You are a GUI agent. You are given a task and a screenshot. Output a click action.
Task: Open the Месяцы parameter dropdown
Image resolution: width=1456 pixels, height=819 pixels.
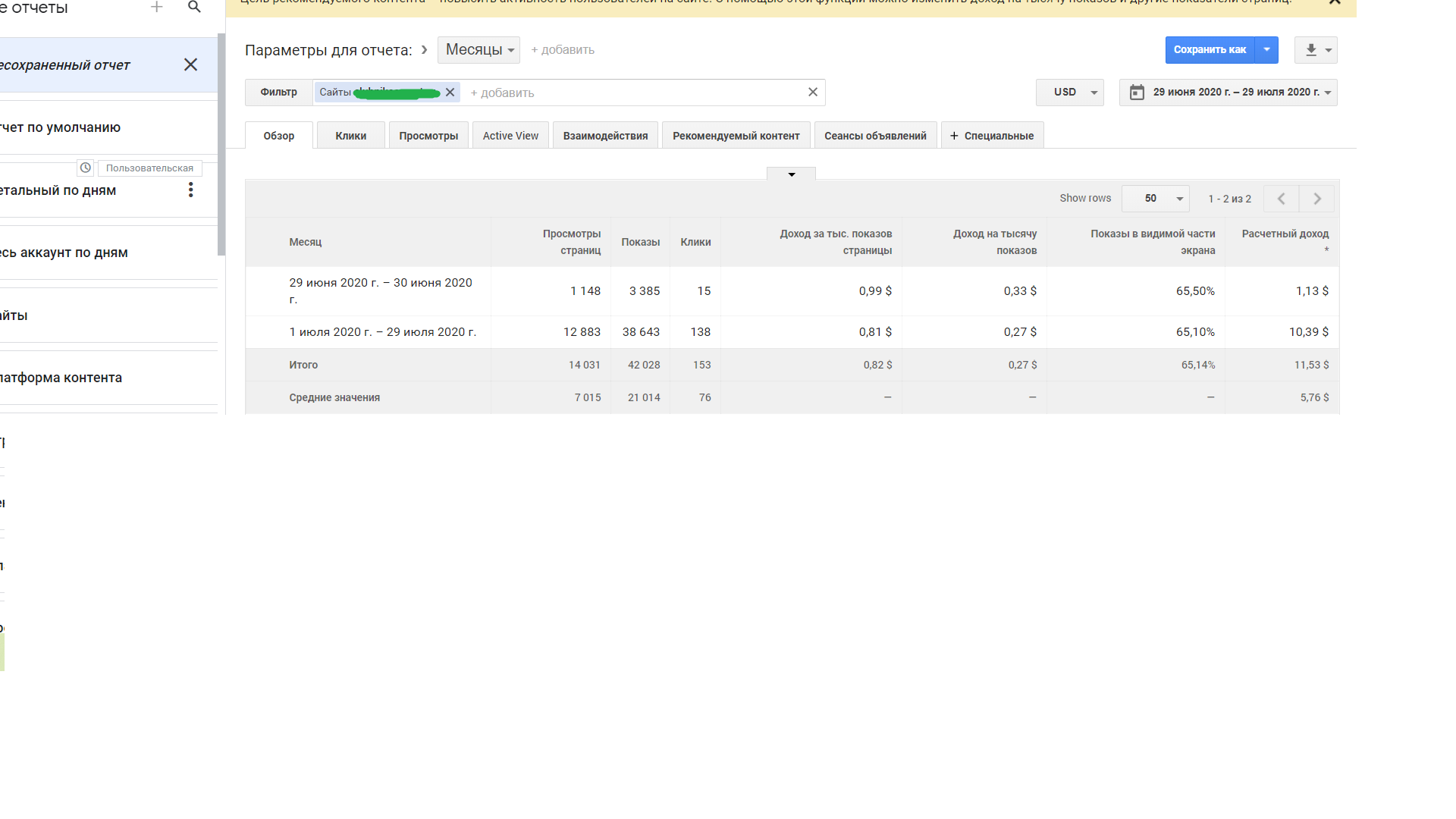[x=479, y=50]
